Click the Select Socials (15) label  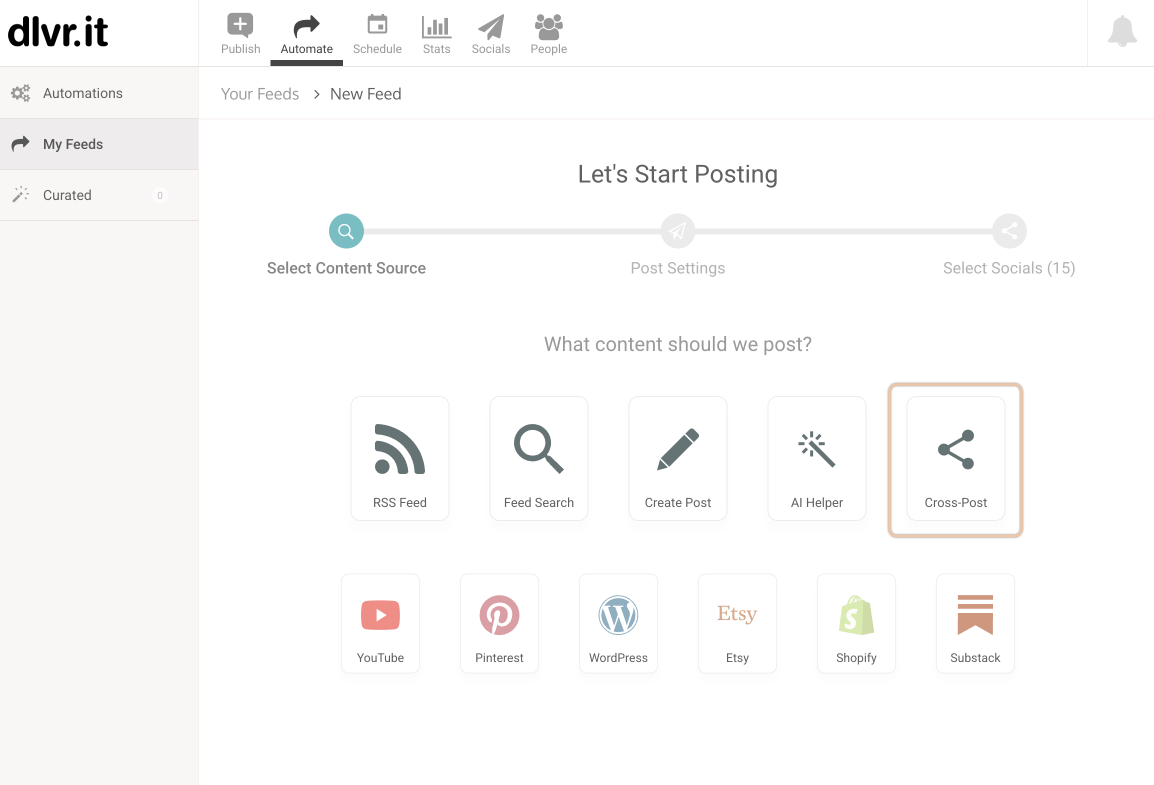[x=1009, y=268]
